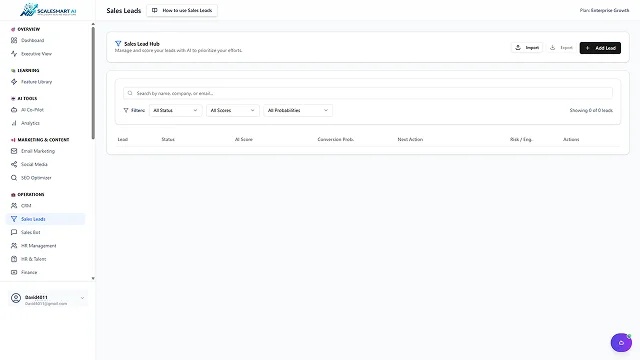Click the Conversion Prob. column header
Image resolution: width=640 pixels, height=360 pixels.
click(x=336, y=140)
